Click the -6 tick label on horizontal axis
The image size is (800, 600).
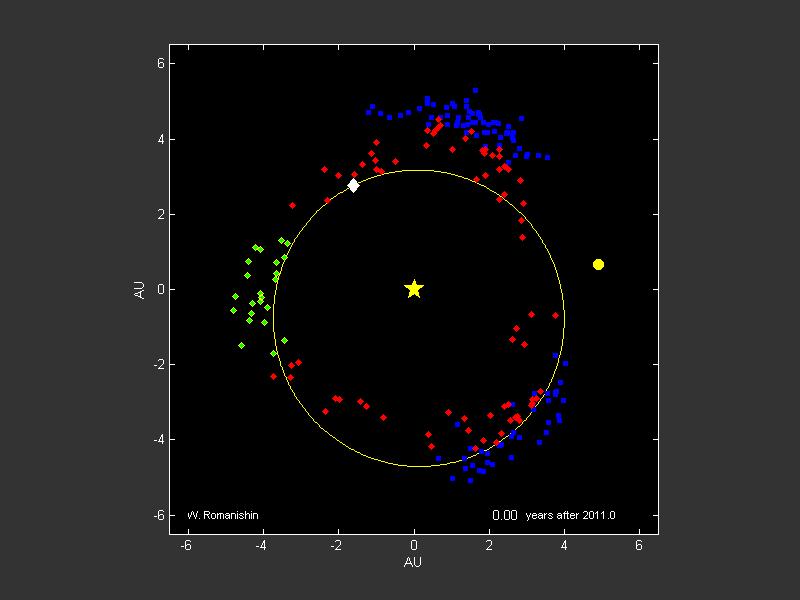pyautogui.click(x=186, y=545)
